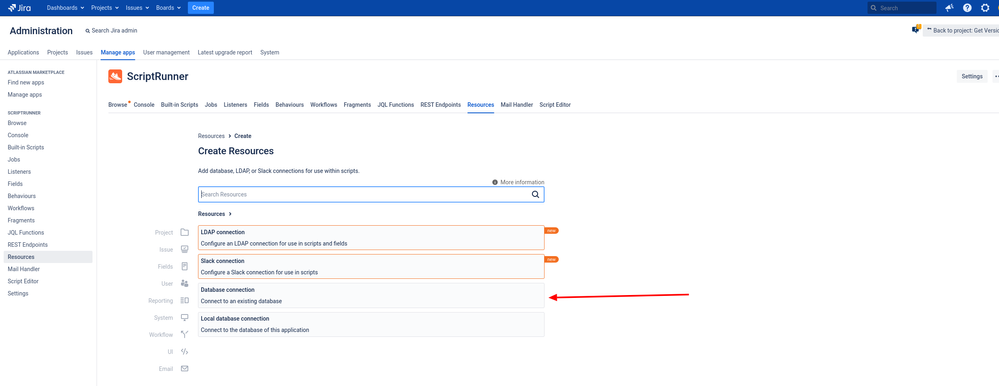The width and height of the screenshot is (999, 386).
Task: Open Script Editor tab
Action: 555,104
